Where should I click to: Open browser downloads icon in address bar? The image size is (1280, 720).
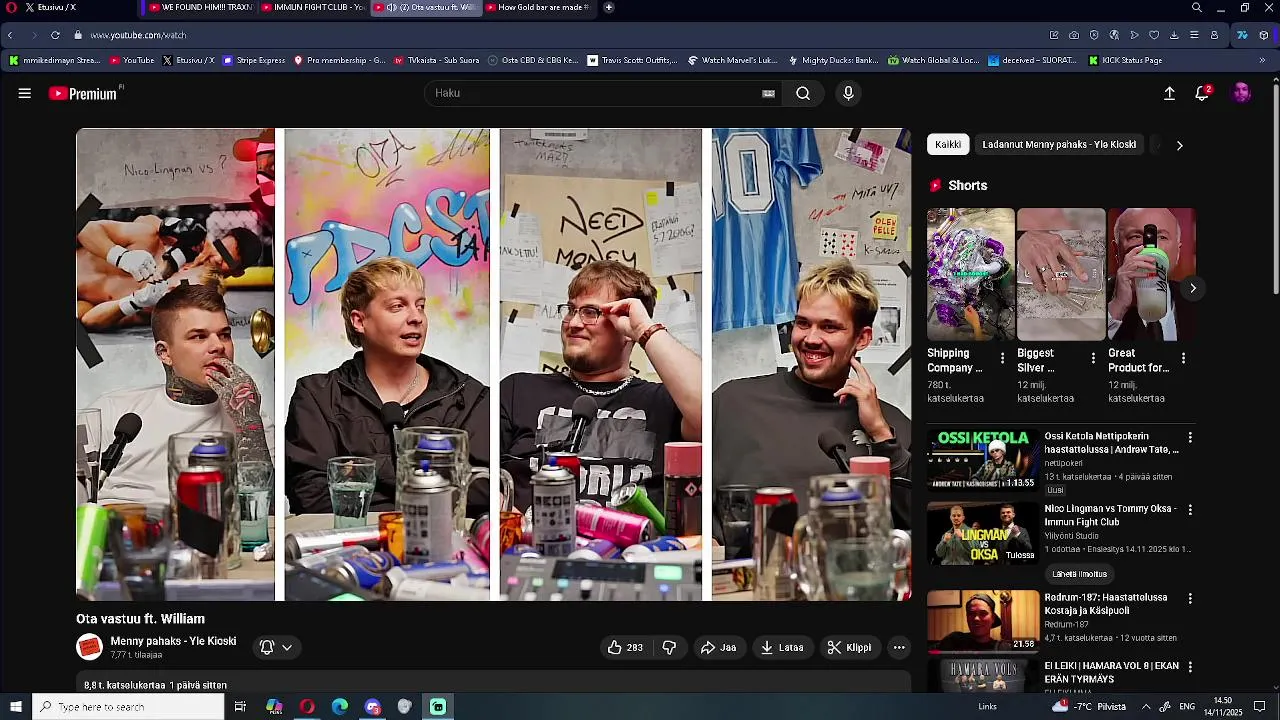[x=1174, y=35]
